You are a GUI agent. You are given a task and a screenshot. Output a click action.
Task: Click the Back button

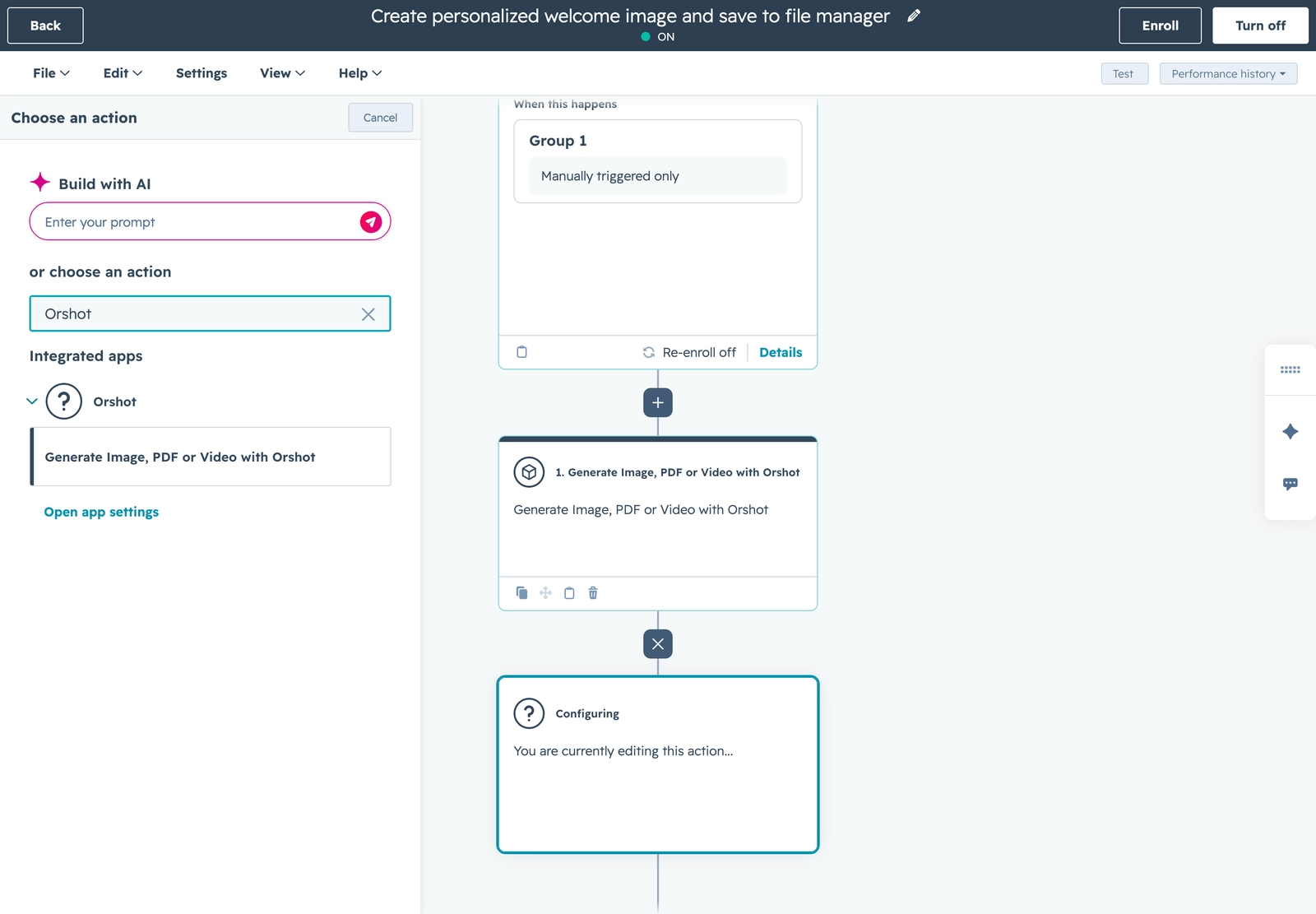coord(45,26)
